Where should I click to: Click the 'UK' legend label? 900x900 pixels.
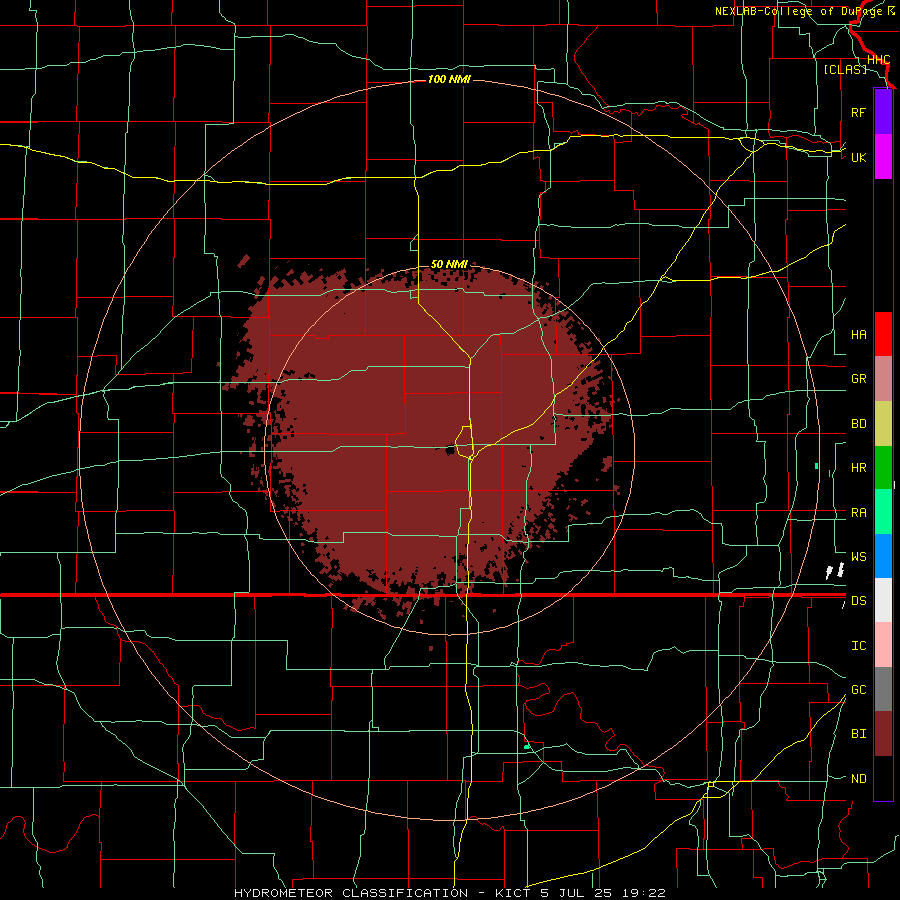click(858, 157)
